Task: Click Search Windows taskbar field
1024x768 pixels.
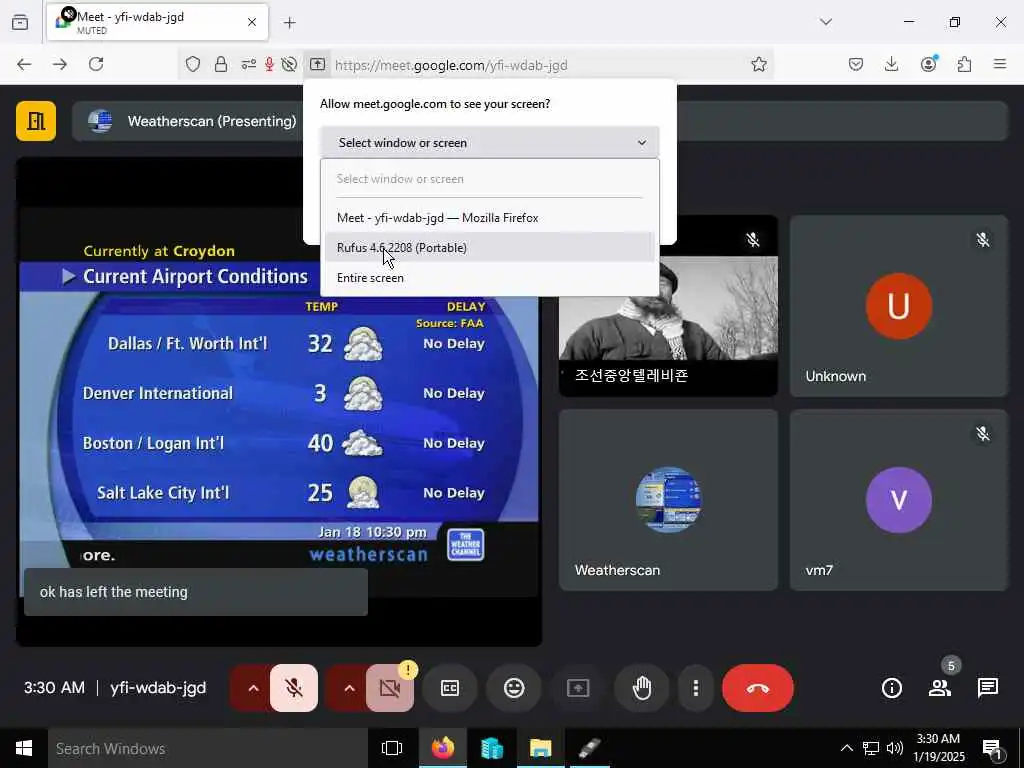Action: click(x=208, y=748)
